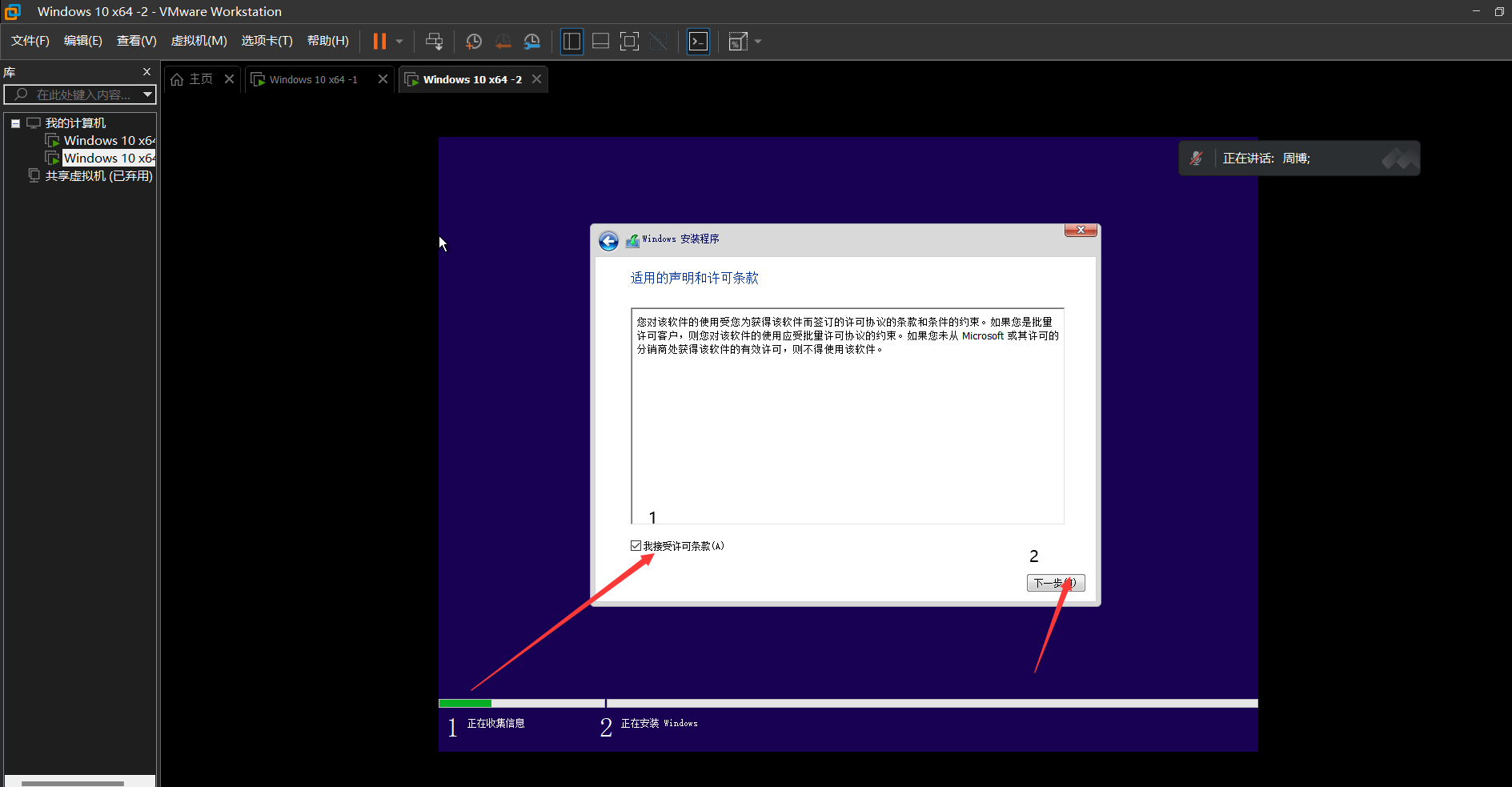
Task: Open the 虚拟机(M) menu
Action: [199, 41]
